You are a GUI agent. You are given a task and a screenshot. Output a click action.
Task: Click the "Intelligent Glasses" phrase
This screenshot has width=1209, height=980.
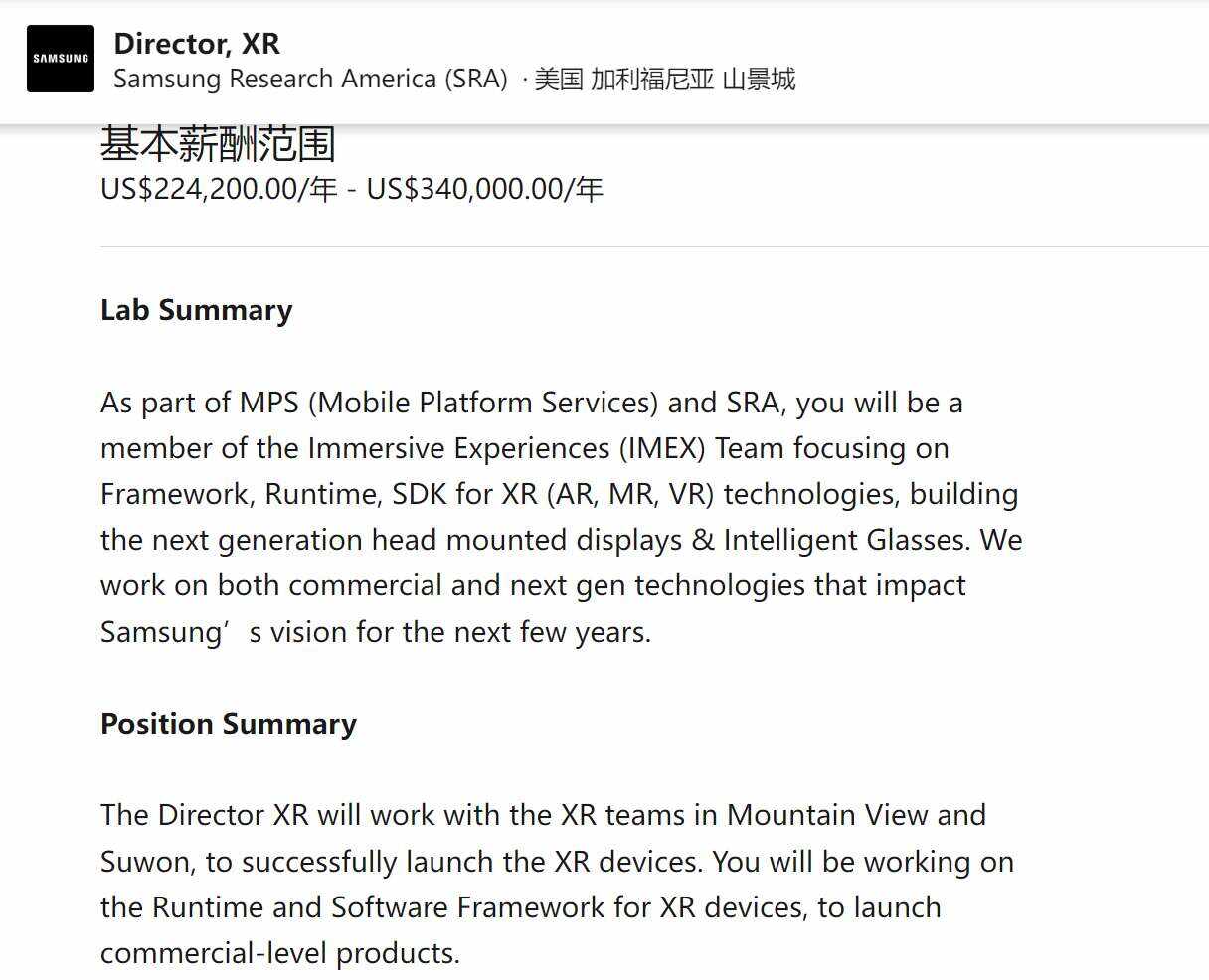[845, 540]
